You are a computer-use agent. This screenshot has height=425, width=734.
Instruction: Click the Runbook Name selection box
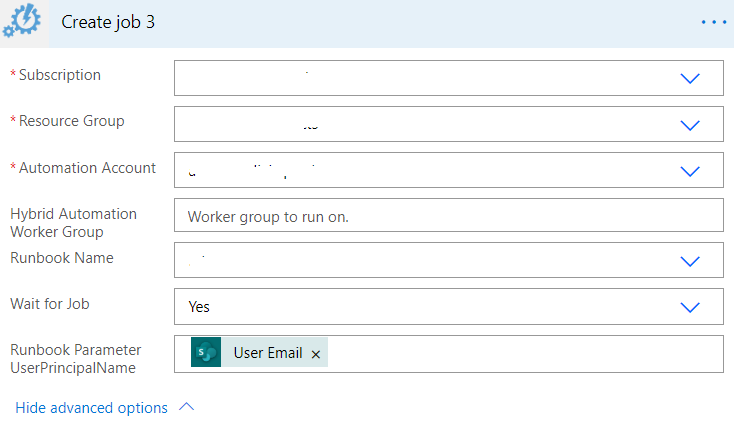[x=420, y=261]
